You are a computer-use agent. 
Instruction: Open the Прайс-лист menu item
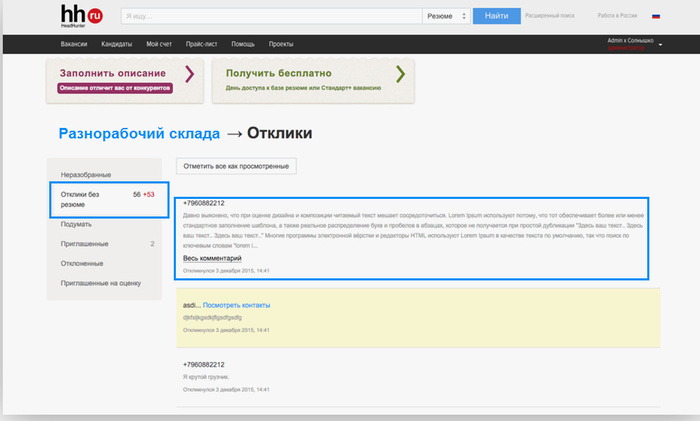tap(202, 45)
